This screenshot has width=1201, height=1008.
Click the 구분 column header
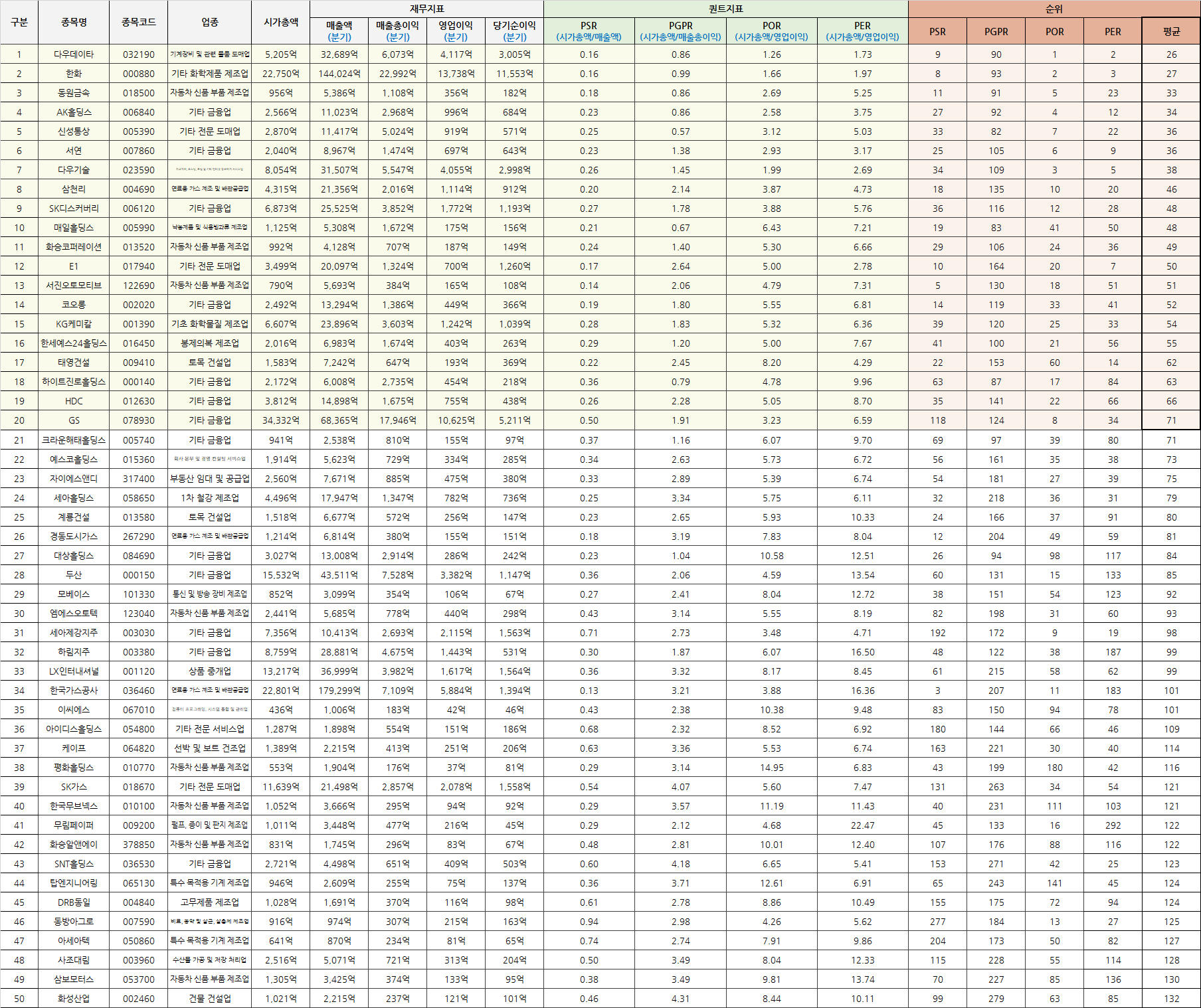pyautogui.click(x=19, y=22)
